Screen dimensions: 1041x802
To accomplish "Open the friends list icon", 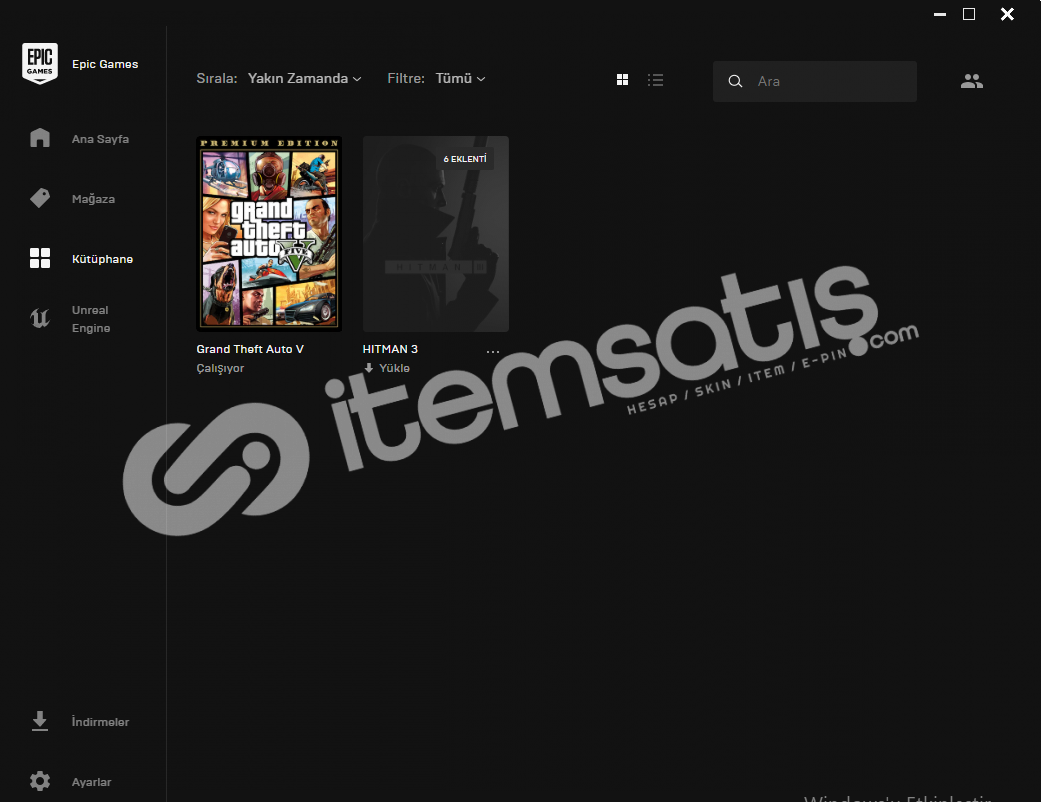I will coord(972,81).
